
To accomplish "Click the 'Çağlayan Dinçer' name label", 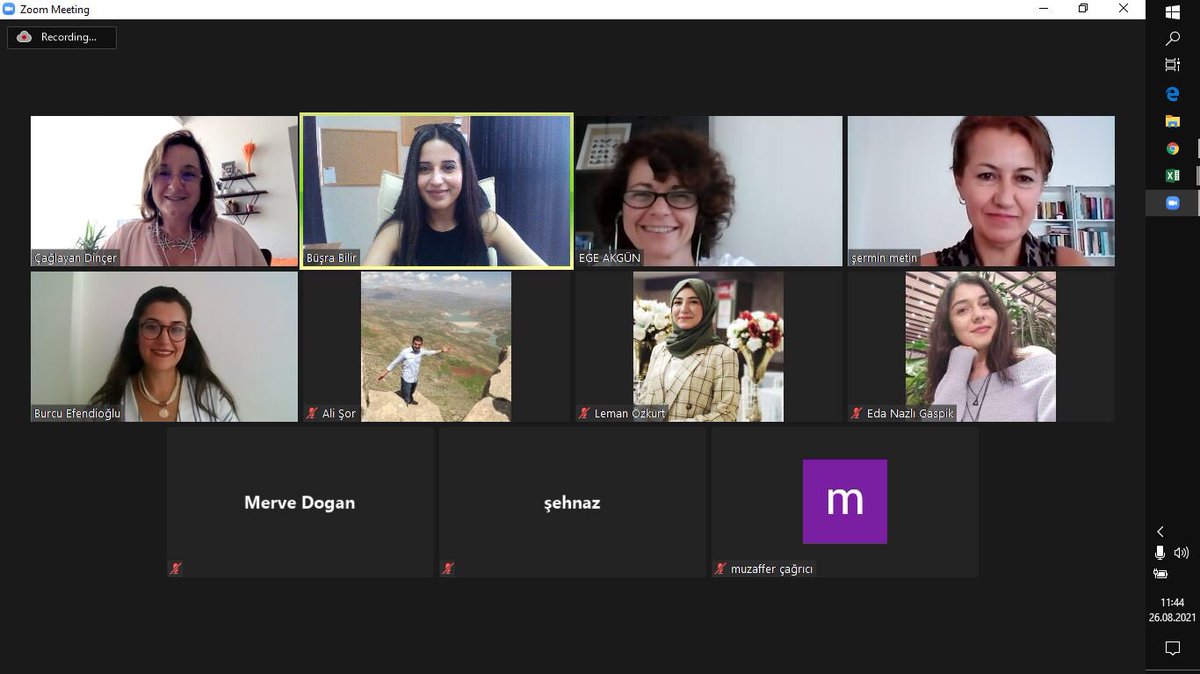I will pyautogui.click(x=75, y=258).
